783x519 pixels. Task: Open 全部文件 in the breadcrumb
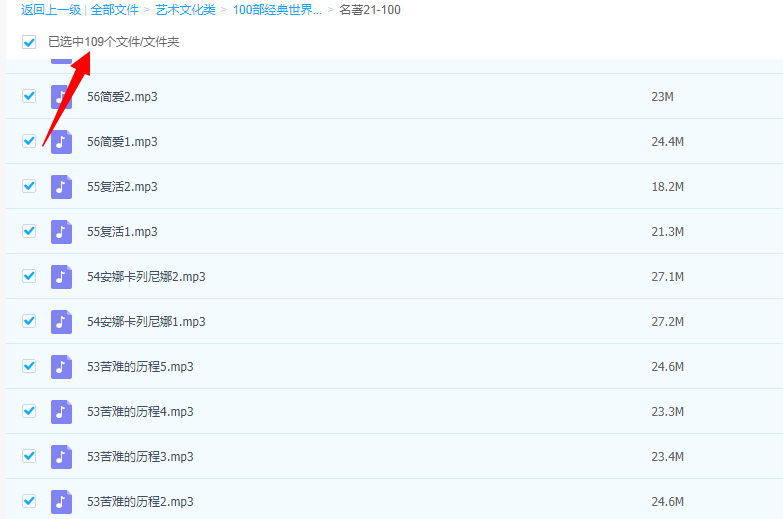[x=114, y=10]
